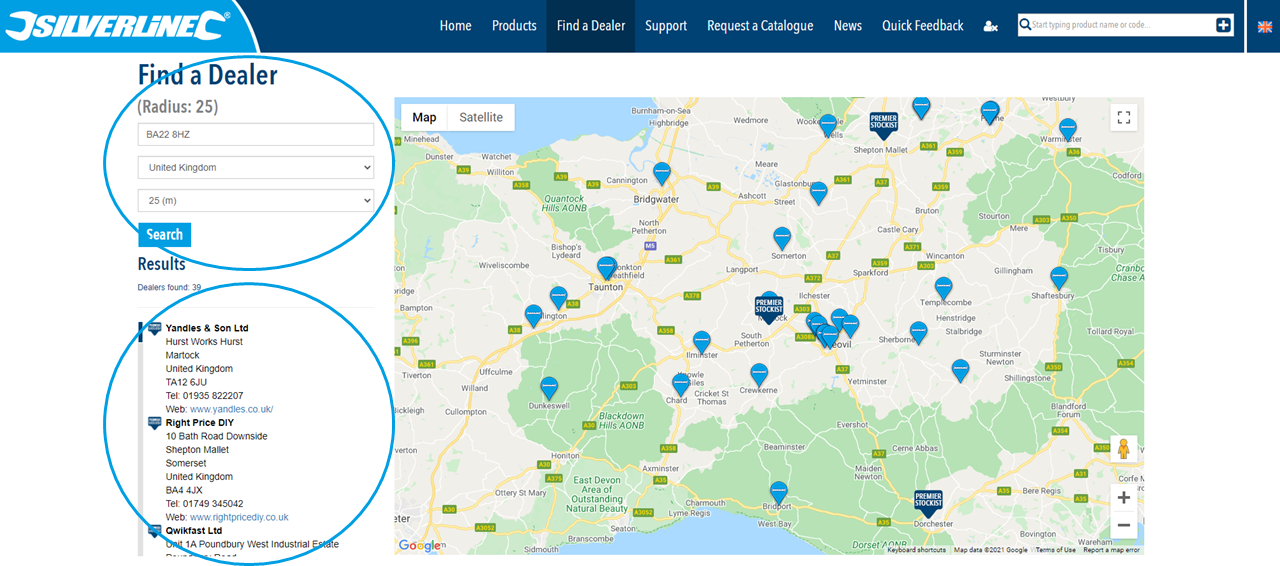The width and height of the screenshot is (1280, 566).
Task: Click the Premier Stockist marker near South Petherton
Action: point(768,308)
